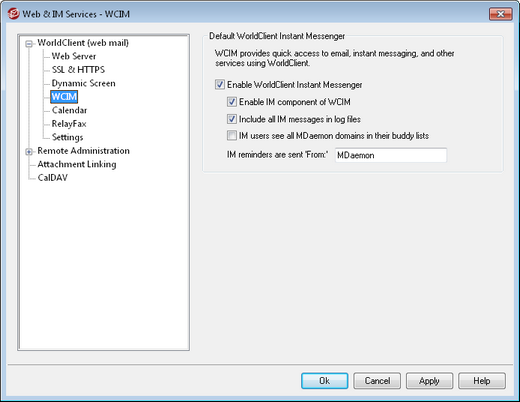Click the Apply button
The height and width of the screenshot is (402, 520).
[x=429, y=381]
